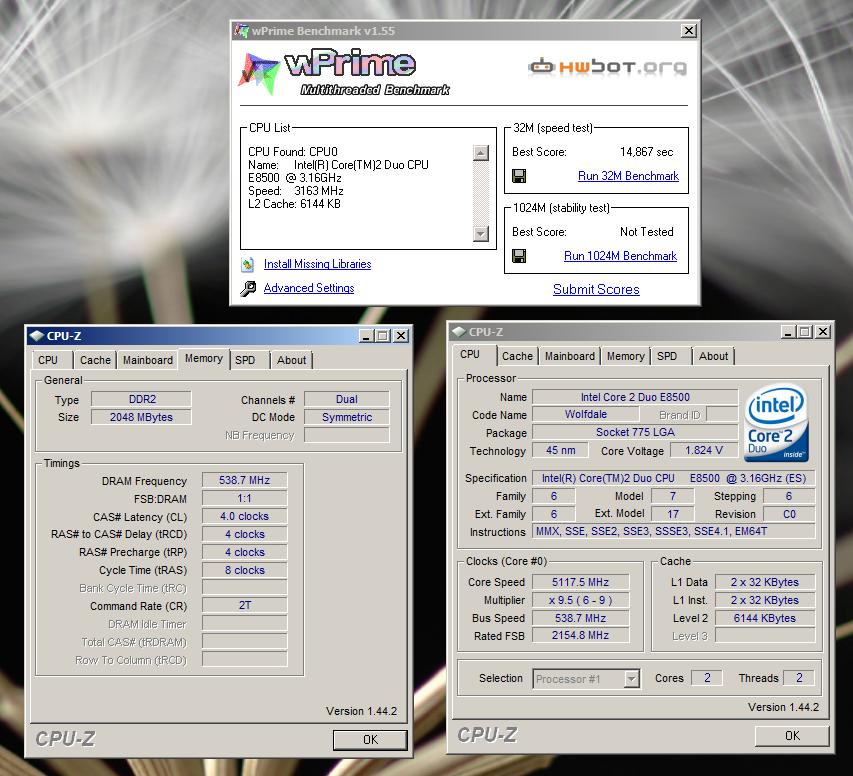Click the floppy disk icon beside Run 32M Benchmark
Image resolution: width=853 pixels, height=776 pixels.
[519, 176]
